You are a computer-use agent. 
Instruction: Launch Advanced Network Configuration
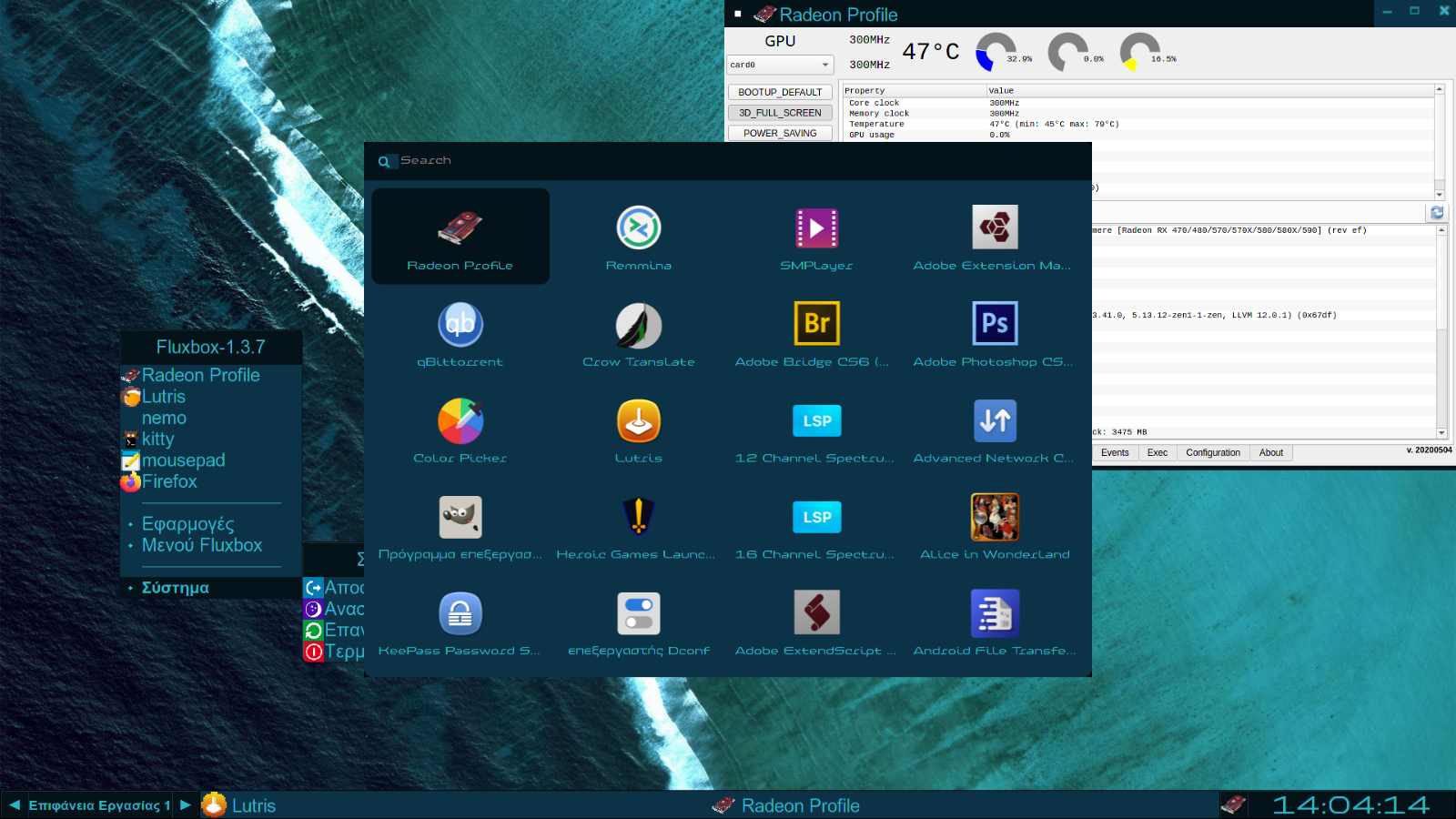click(995, 430)
